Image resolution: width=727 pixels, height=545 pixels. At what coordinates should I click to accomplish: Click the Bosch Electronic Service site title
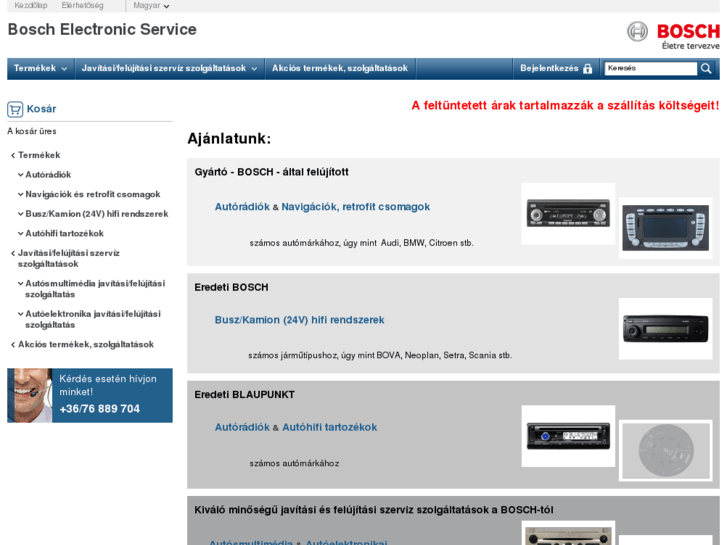(x=102, y=29)
